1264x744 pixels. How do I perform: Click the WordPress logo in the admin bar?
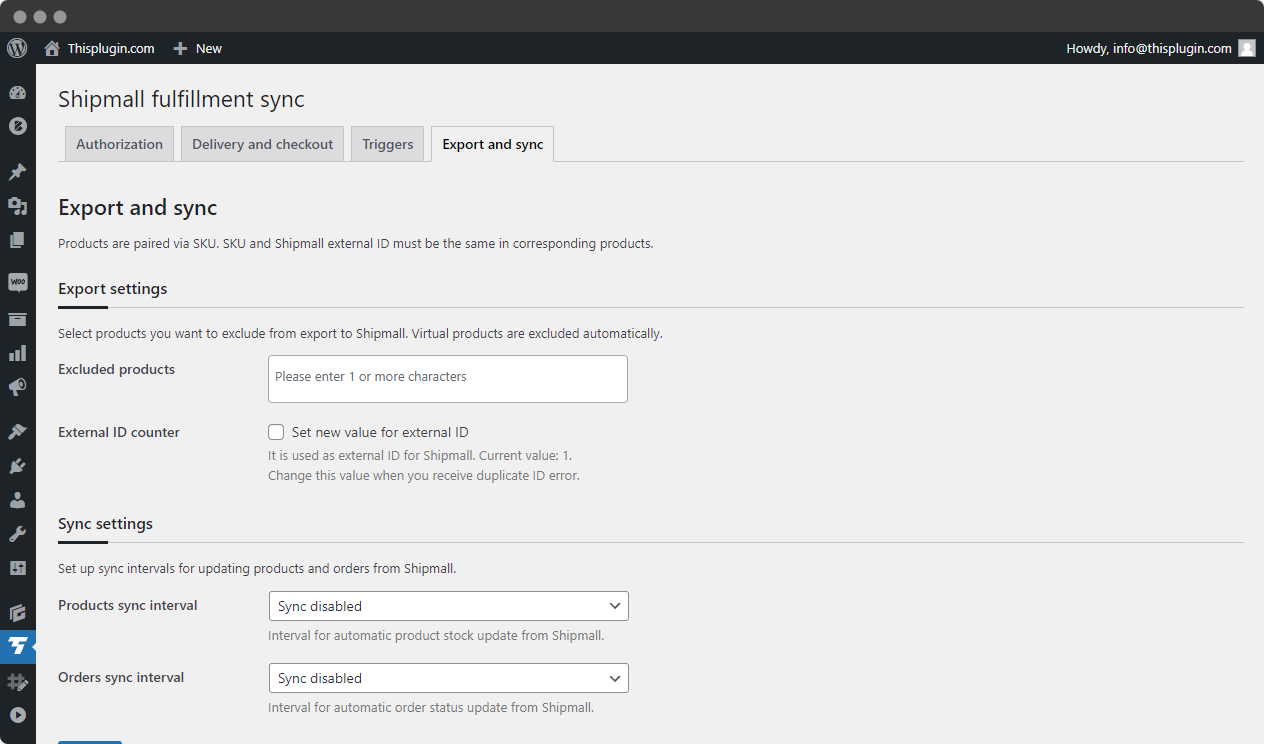(16, 48)
